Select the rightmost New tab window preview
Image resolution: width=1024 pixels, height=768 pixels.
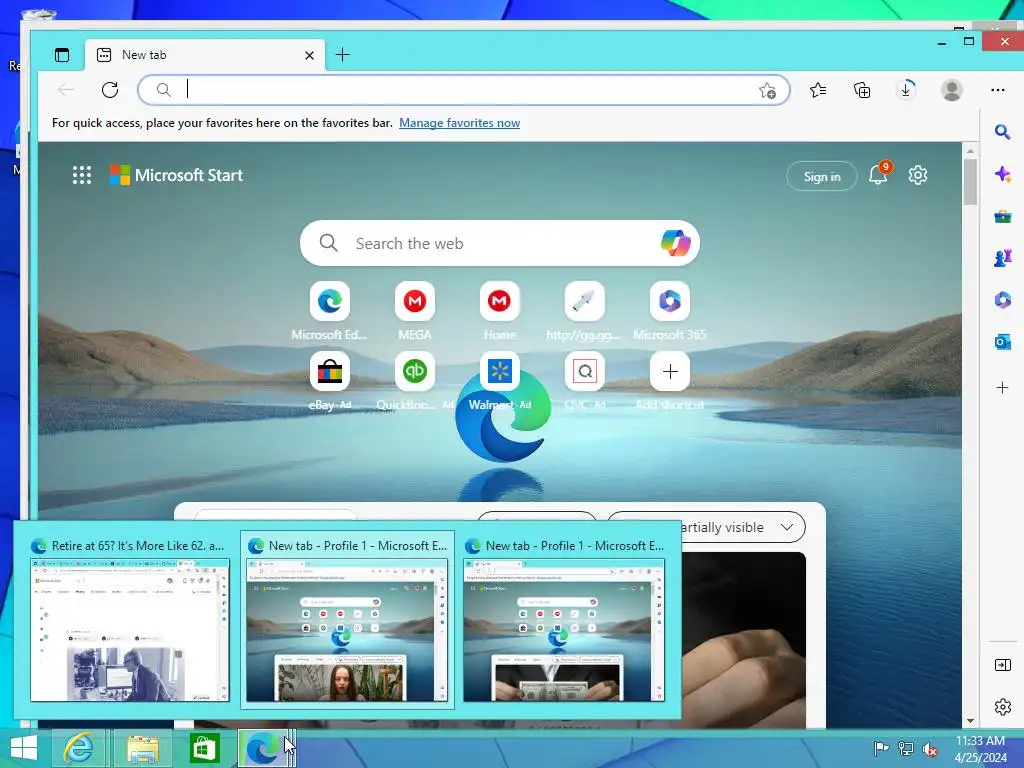pyautogui.click(x=564, y=620)
